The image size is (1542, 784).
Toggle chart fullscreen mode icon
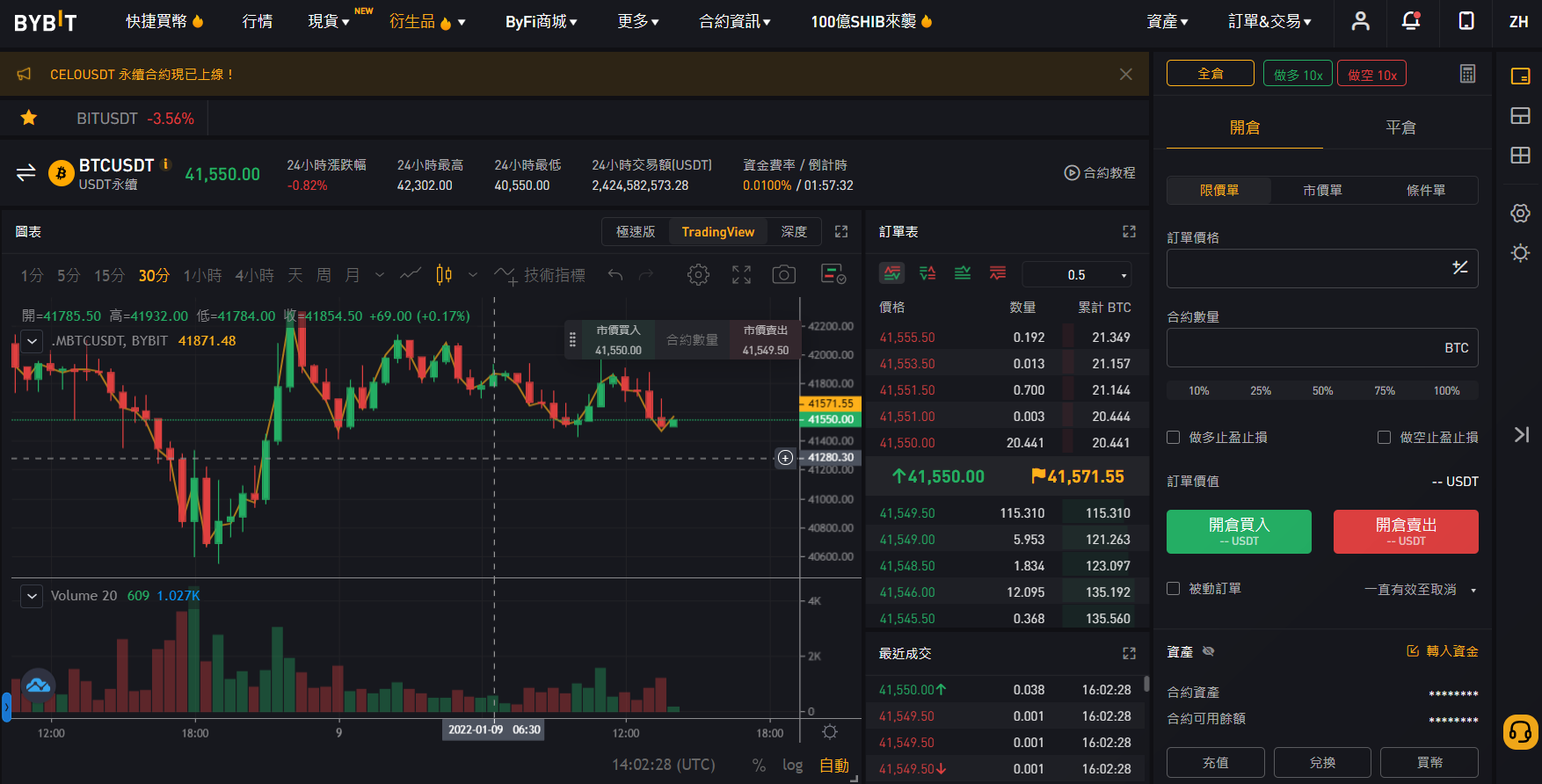click(x=741, y=275)
